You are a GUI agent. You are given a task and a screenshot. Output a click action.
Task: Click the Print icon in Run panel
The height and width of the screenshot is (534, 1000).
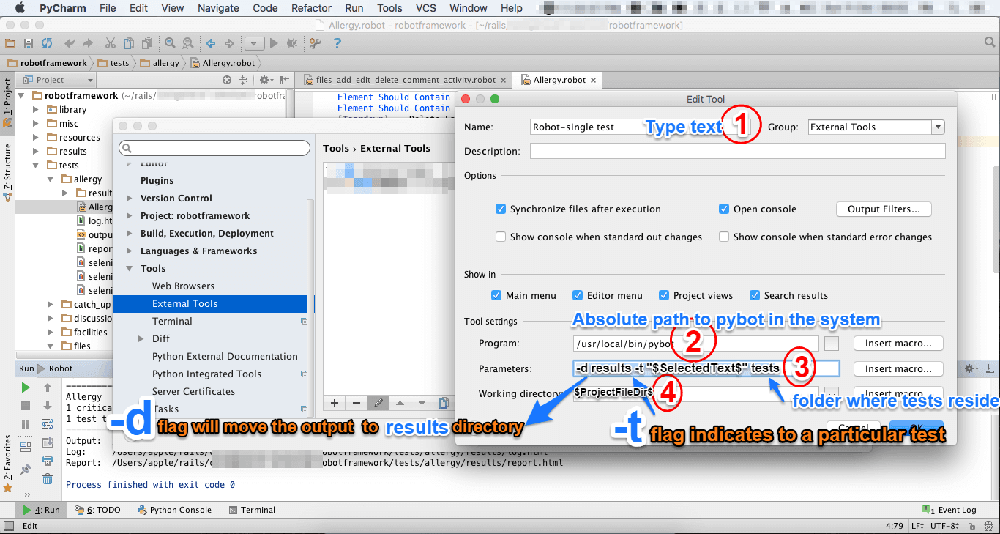pyautogui.click(x=47, y=461)
